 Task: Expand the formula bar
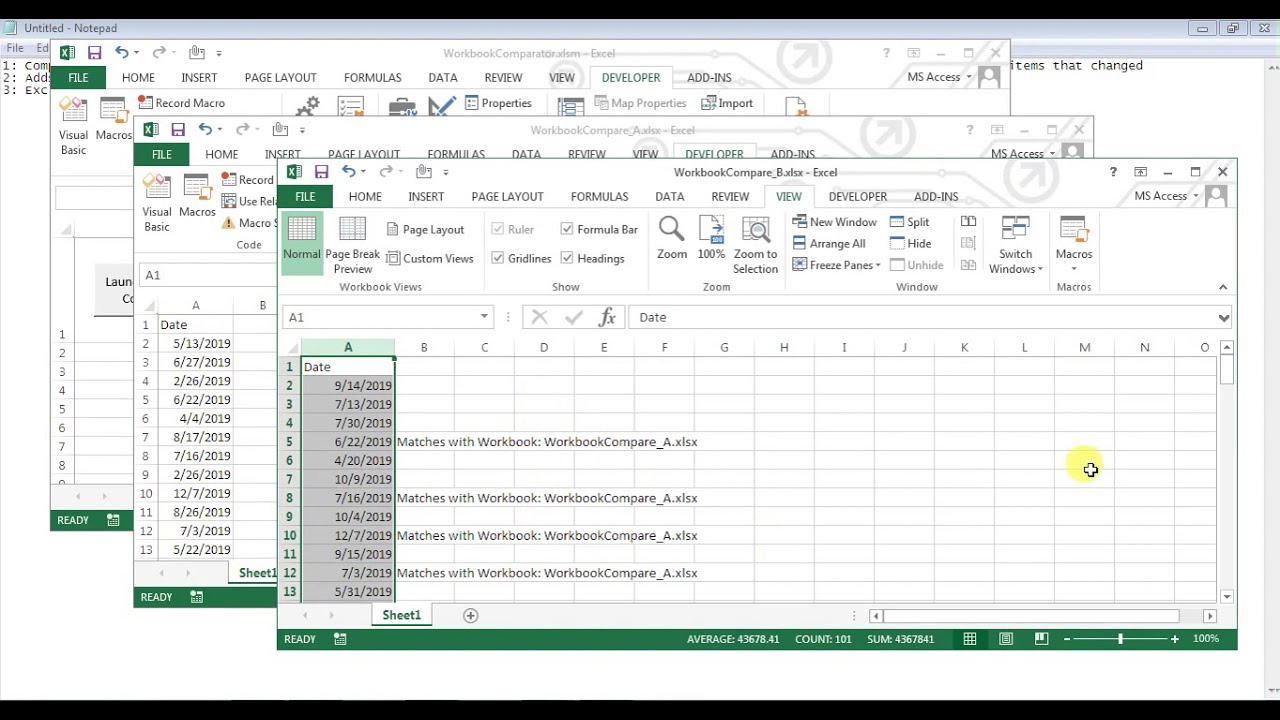pos(1224,317)
